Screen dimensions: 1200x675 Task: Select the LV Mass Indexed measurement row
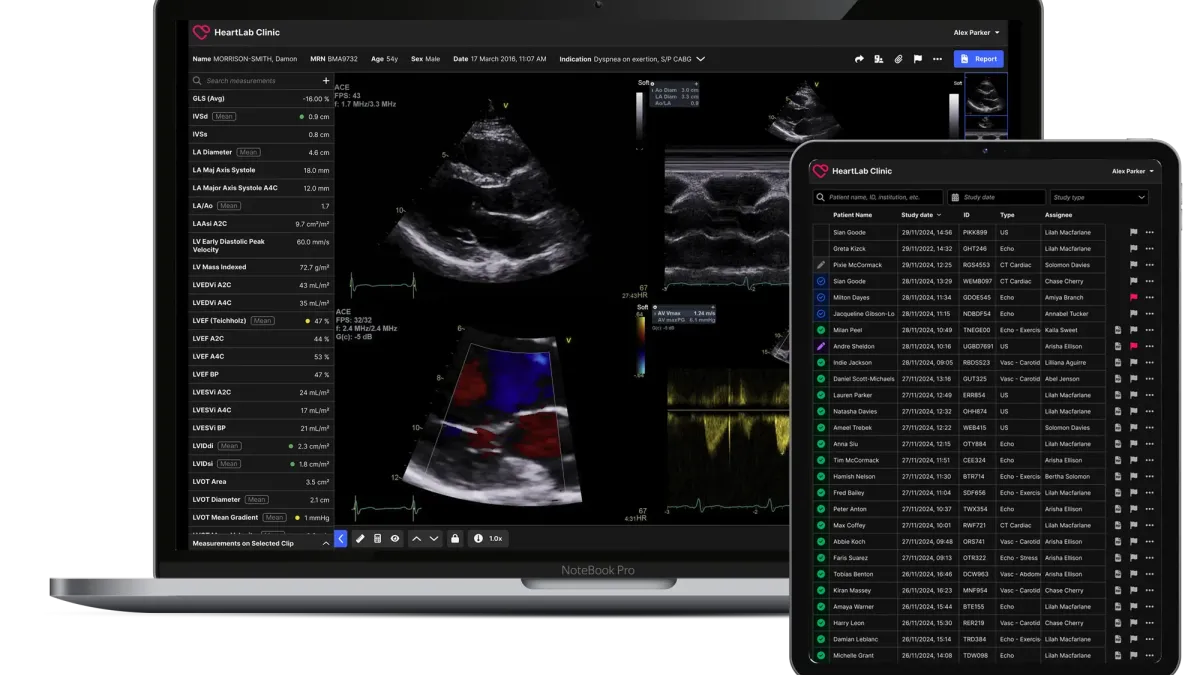tap(261, 268)
